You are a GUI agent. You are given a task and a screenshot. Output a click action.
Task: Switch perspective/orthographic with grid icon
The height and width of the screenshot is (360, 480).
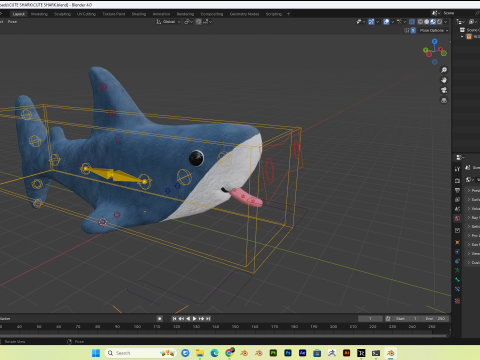pyautogui.click(x=444, y=100)
